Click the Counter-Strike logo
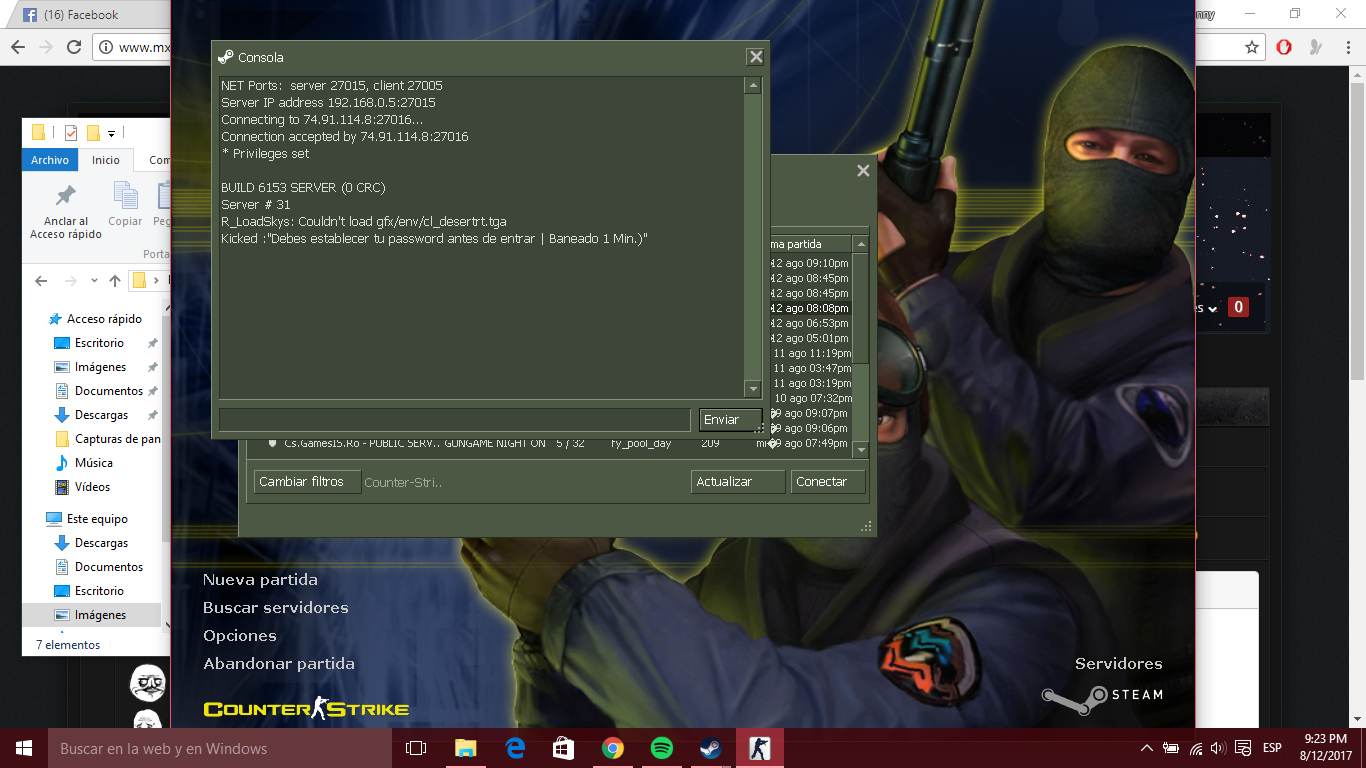The image size is (1366, 768). (x=306, y=709)
